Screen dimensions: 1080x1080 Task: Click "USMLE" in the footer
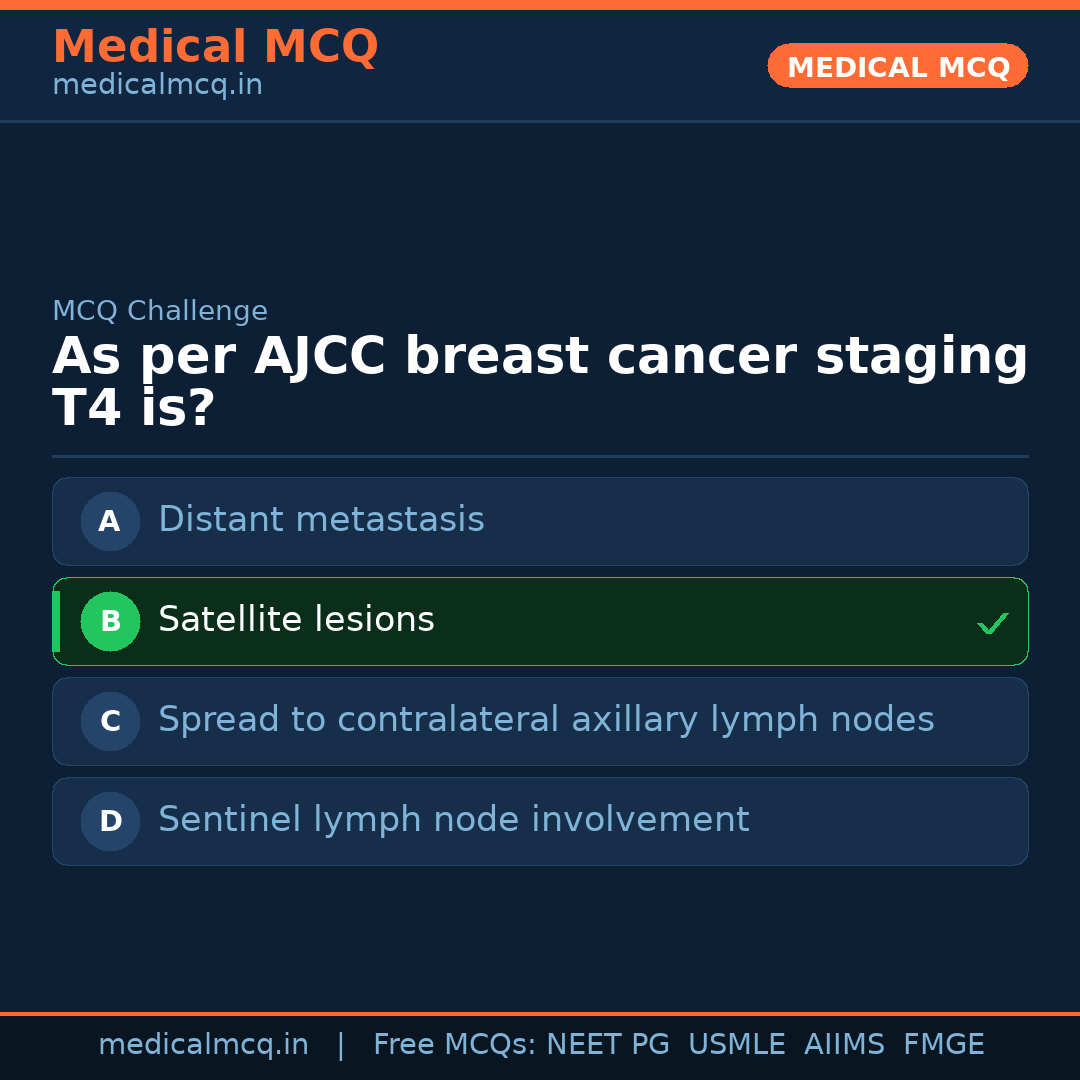736,1045
